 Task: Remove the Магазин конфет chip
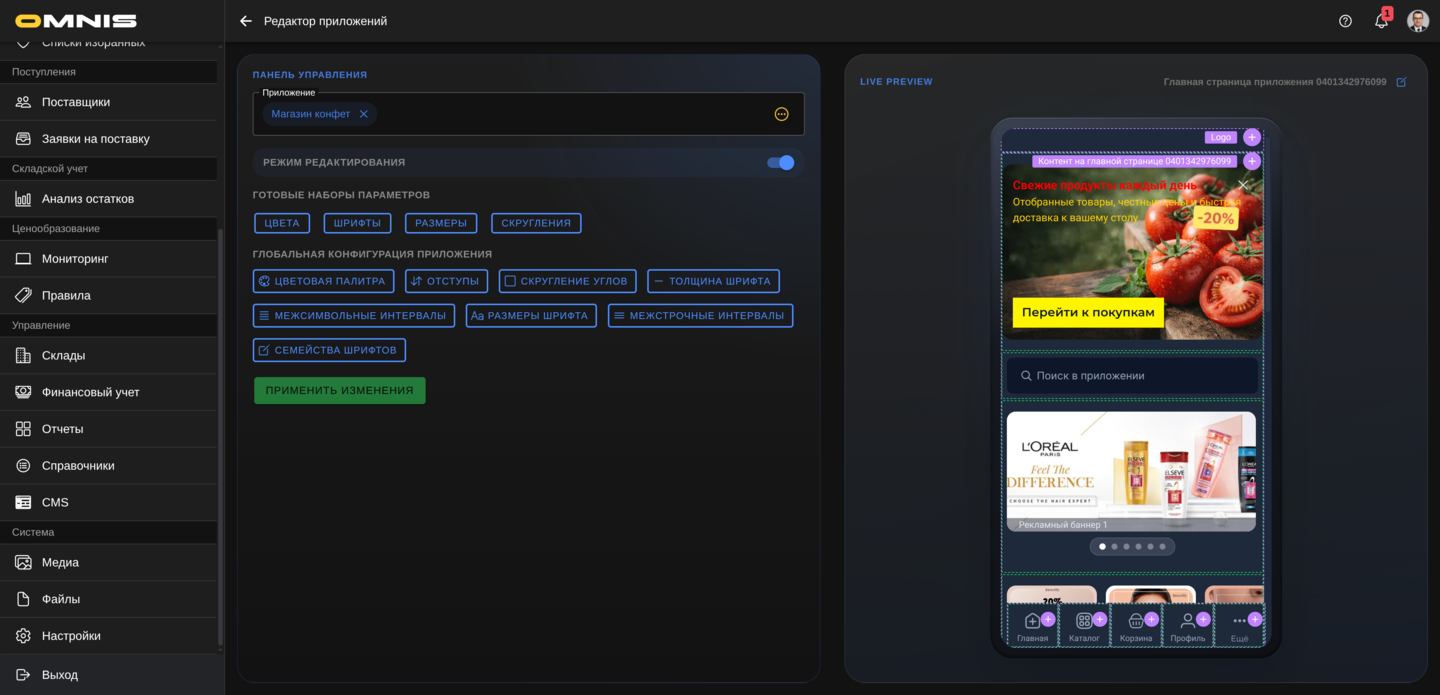click(364, 114)
